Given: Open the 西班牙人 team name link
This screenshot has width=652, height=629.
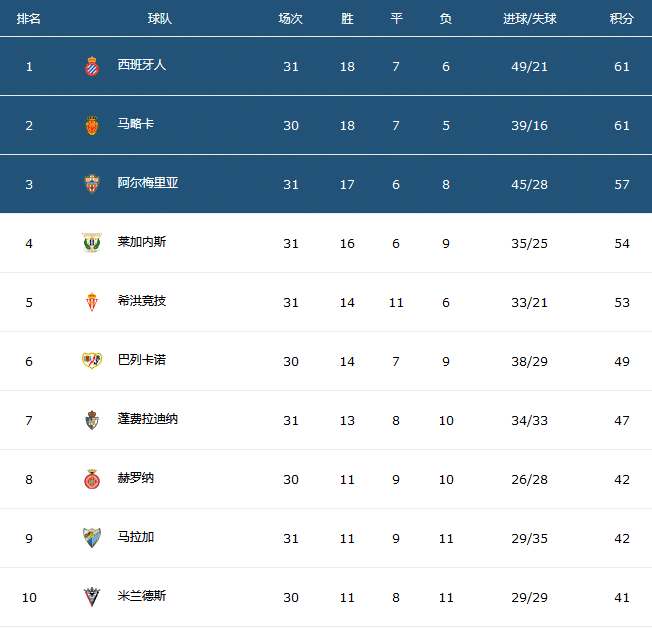Looking at the screenshot, I should pyautogui.click(x=142, y=65).
